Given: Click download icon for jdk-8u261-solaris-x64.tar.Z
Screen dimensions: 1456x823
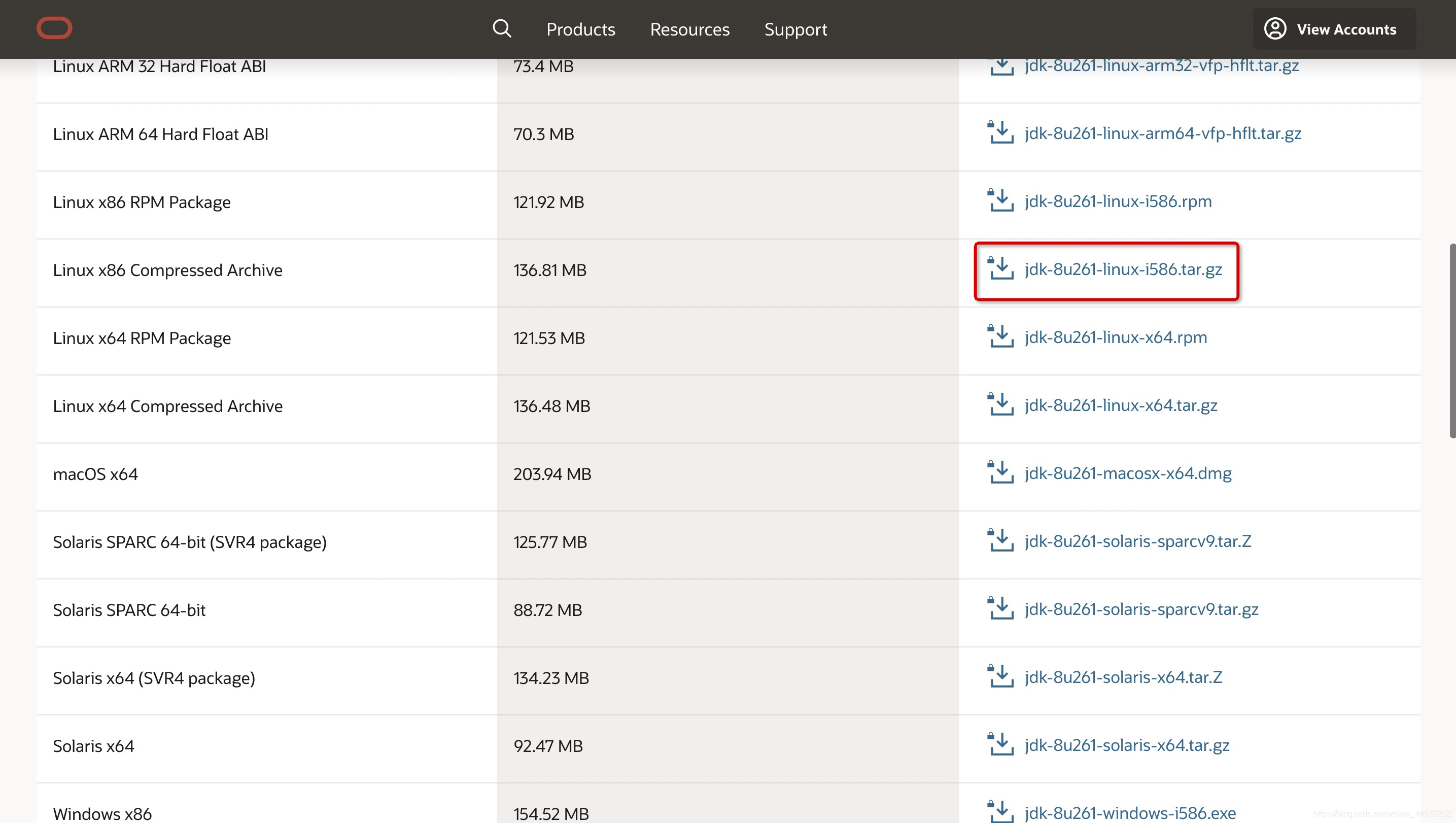Looking at the screenshot, I should click(x=1000, y=676).
